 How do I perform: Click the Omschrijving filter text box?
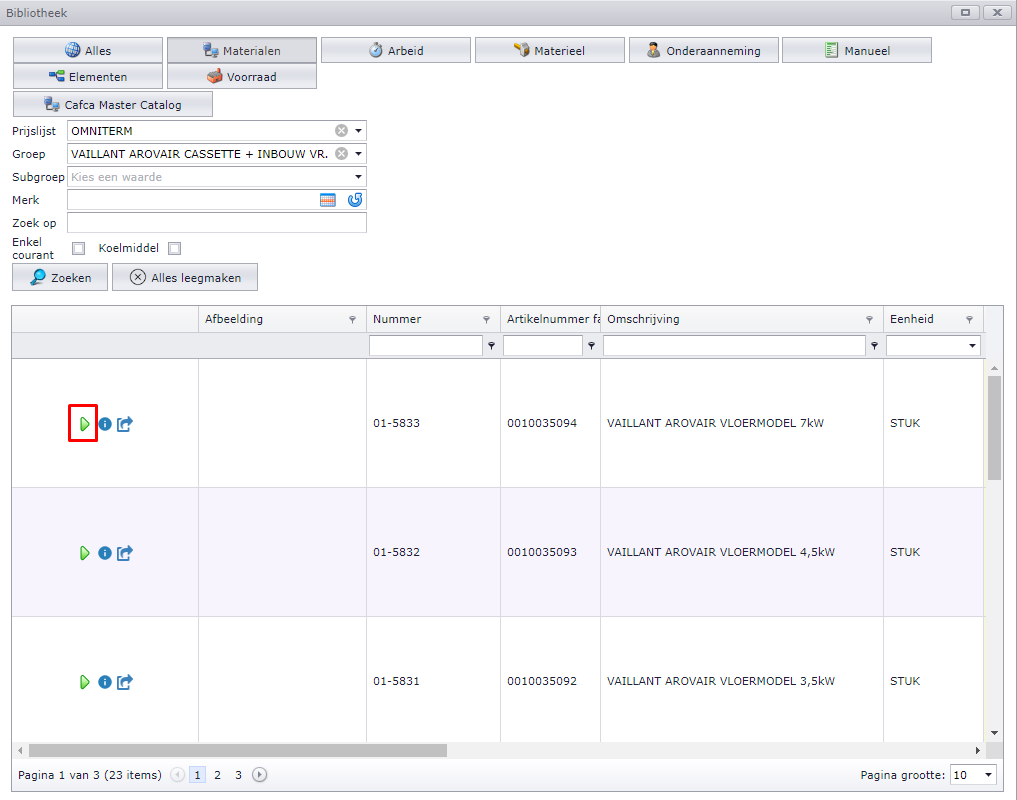point(734,346)
